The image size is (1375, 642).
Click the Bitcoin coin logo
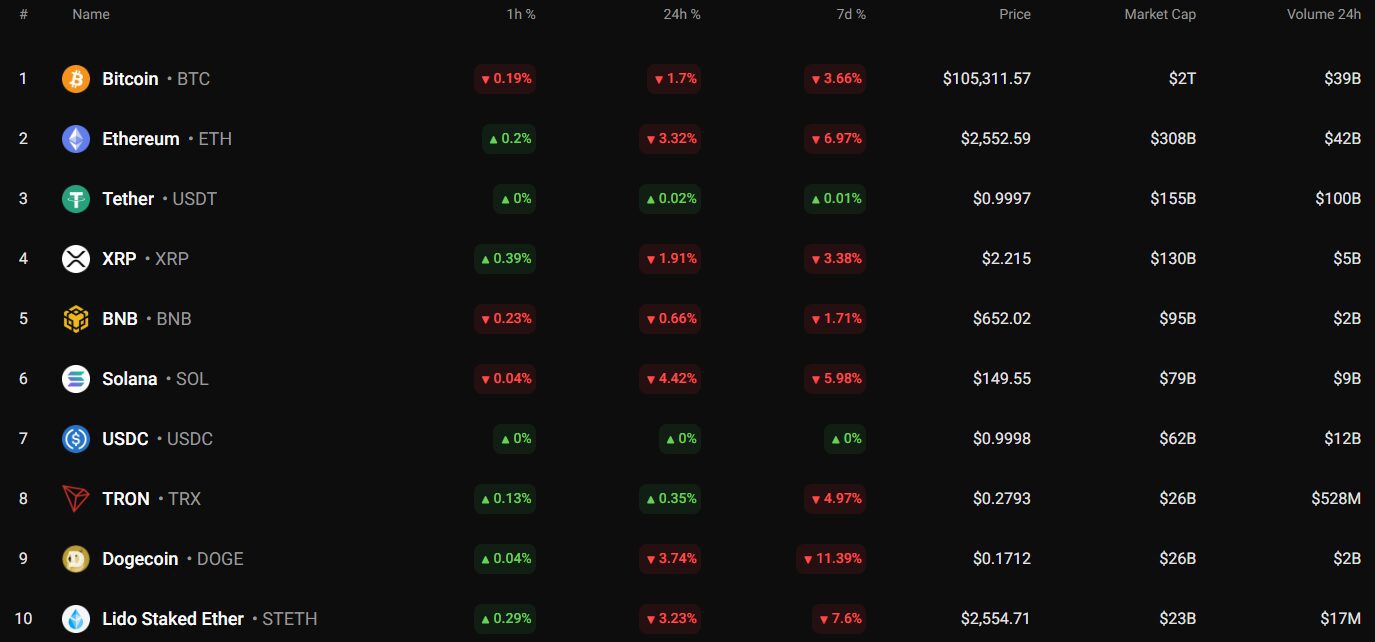click(76, 78)
